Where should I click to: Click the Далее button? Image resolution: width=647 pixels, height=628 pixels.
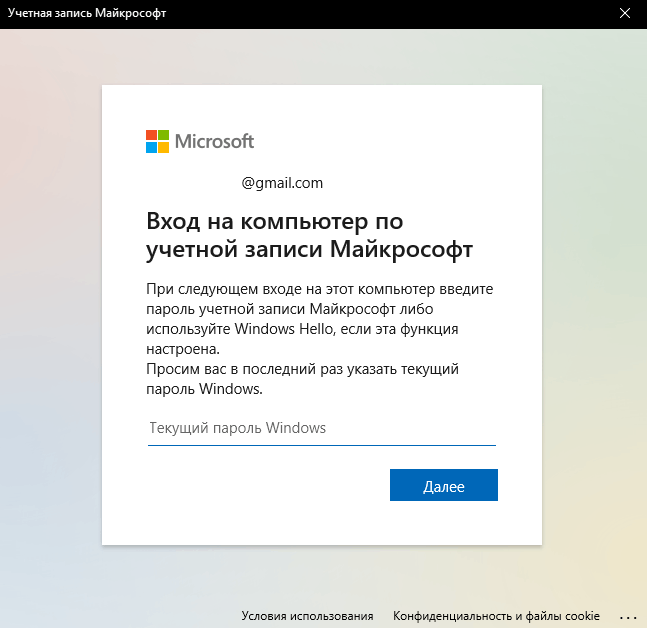point(444,485)
